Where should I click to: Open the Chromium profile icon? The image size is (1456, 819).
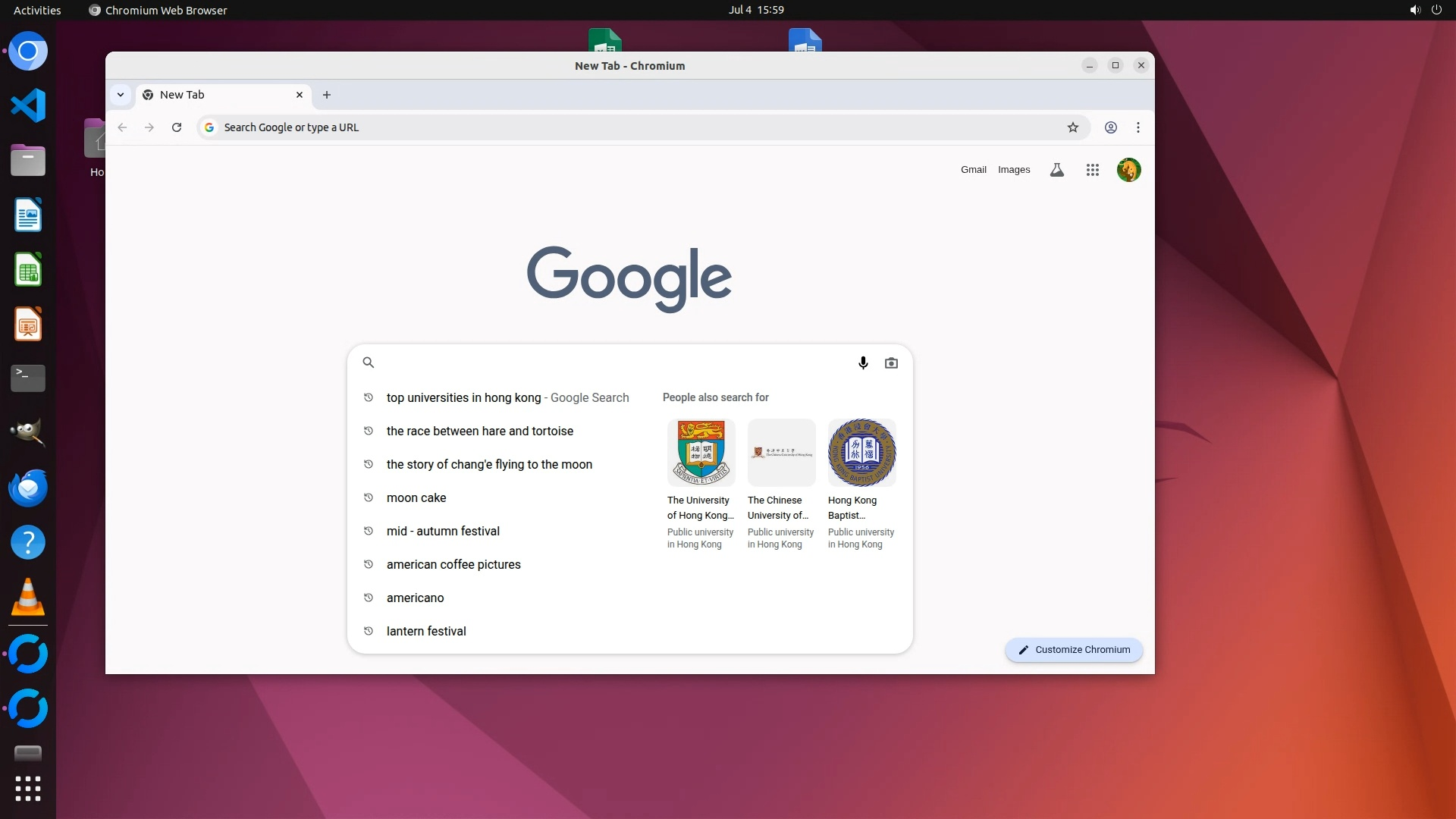click(x=1110, y=127)
